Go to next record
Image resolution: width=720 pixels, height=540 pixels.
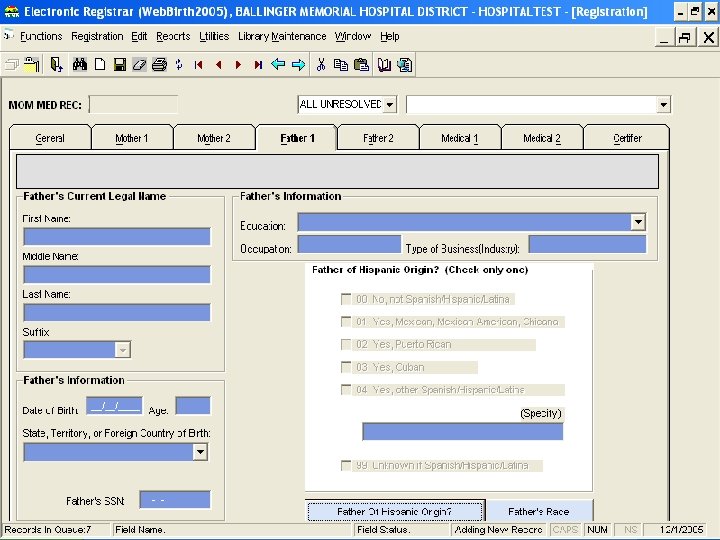(x=238, y=65)
